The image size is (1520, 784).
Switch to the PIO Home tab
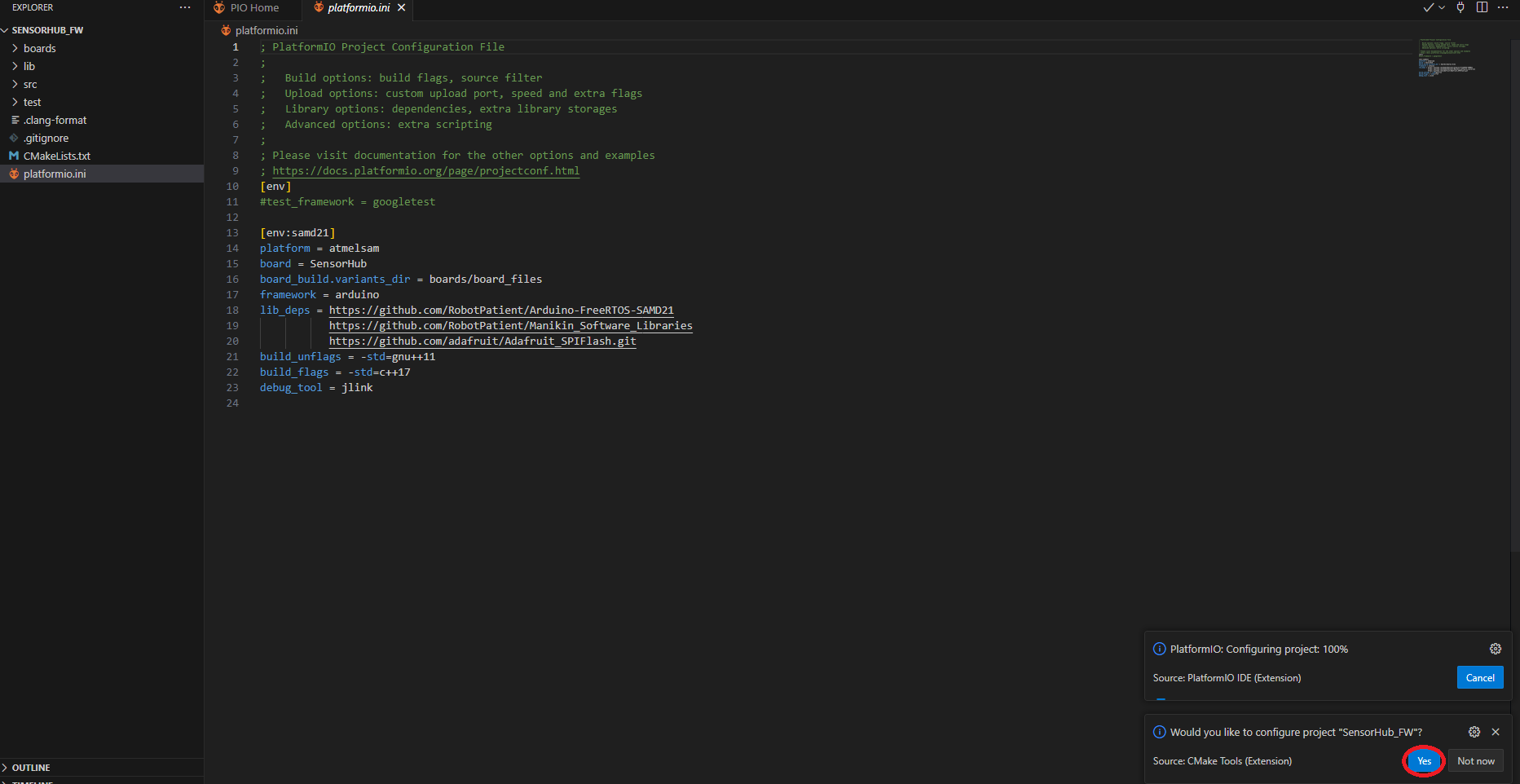click(253, 8)
